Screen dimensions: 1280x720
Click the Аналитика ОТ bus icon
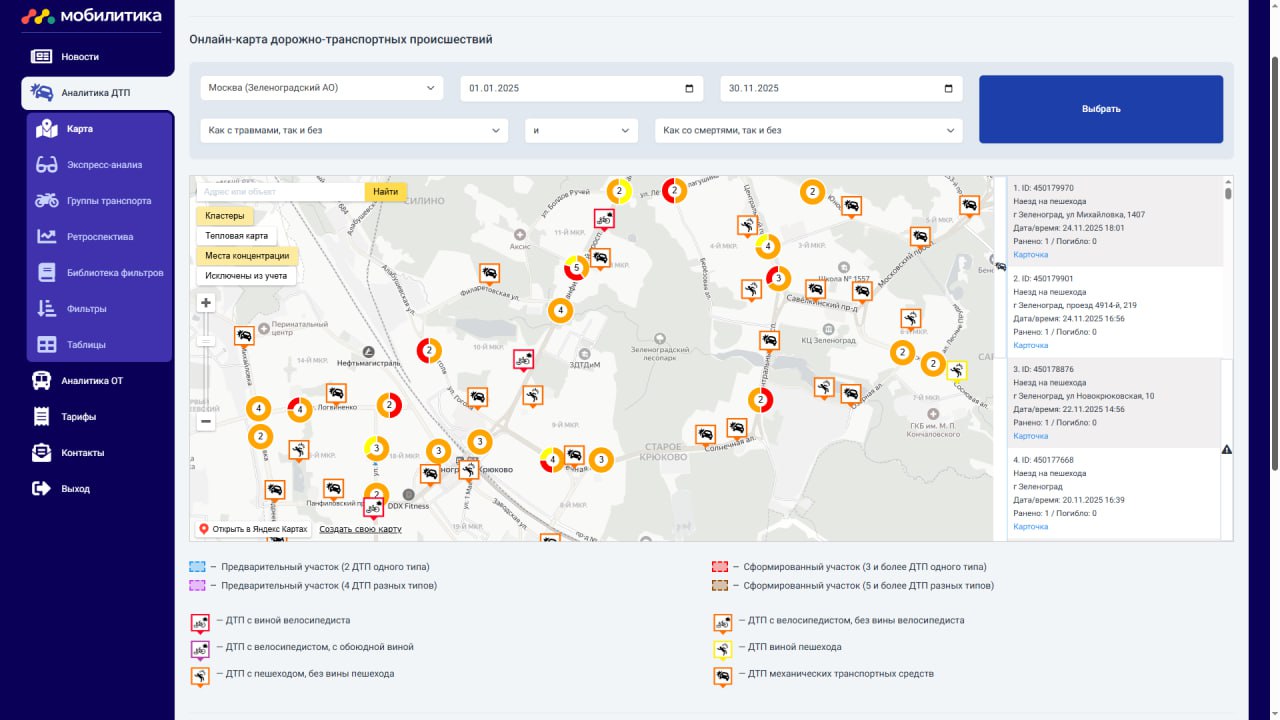(41, 381)
